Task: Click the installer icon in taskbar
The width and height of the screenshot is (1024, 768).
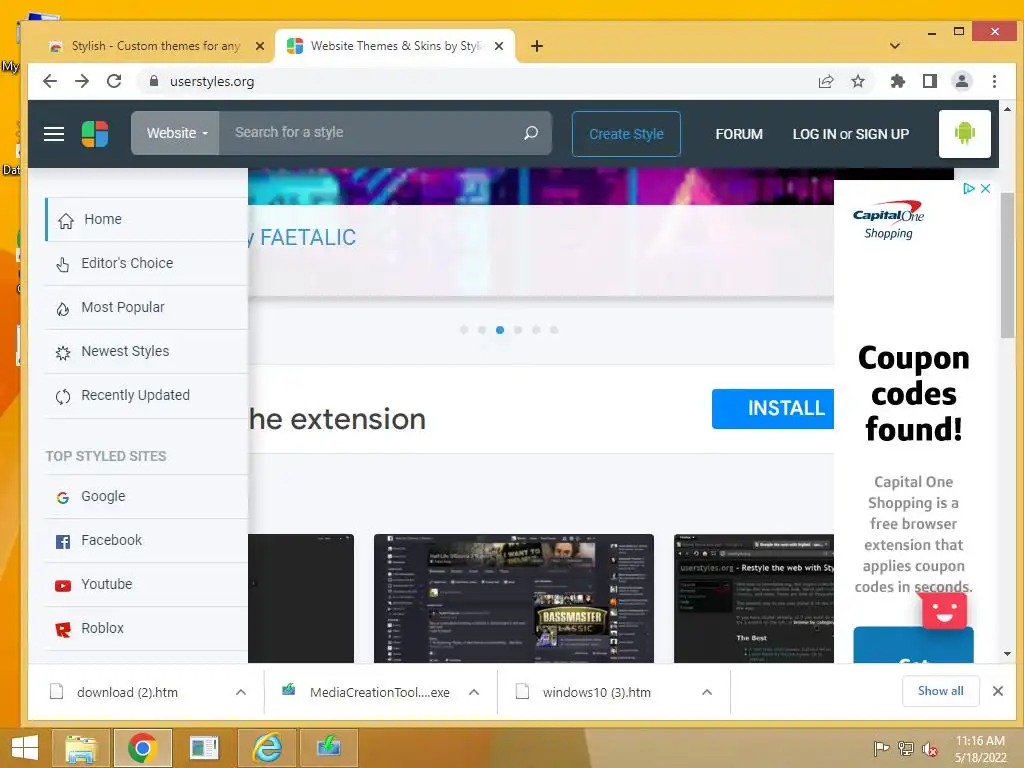Action: click(x=328, y=748)
